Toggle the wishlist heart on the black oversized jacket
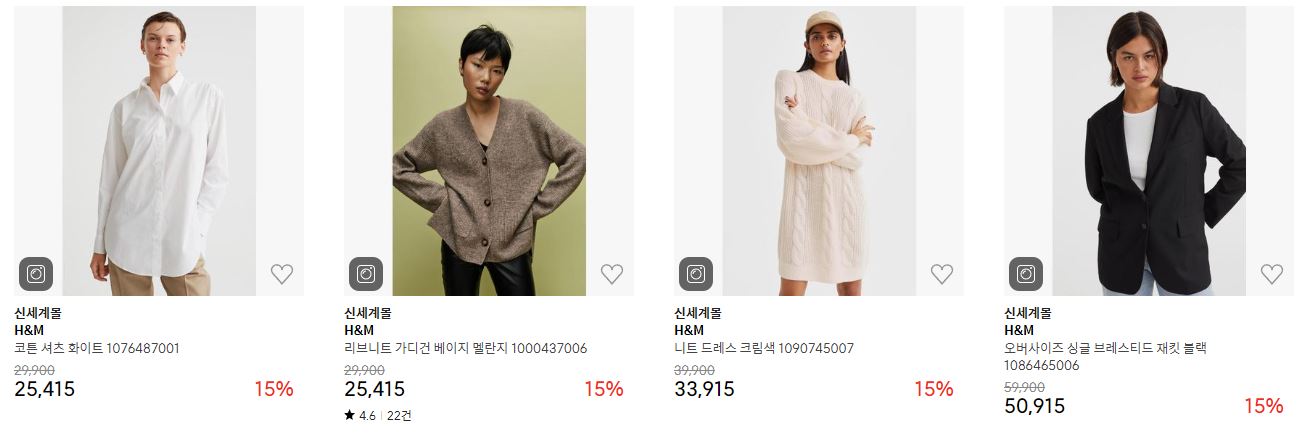Viewport: 1304px width, 436px height. tap(1272, 274)
